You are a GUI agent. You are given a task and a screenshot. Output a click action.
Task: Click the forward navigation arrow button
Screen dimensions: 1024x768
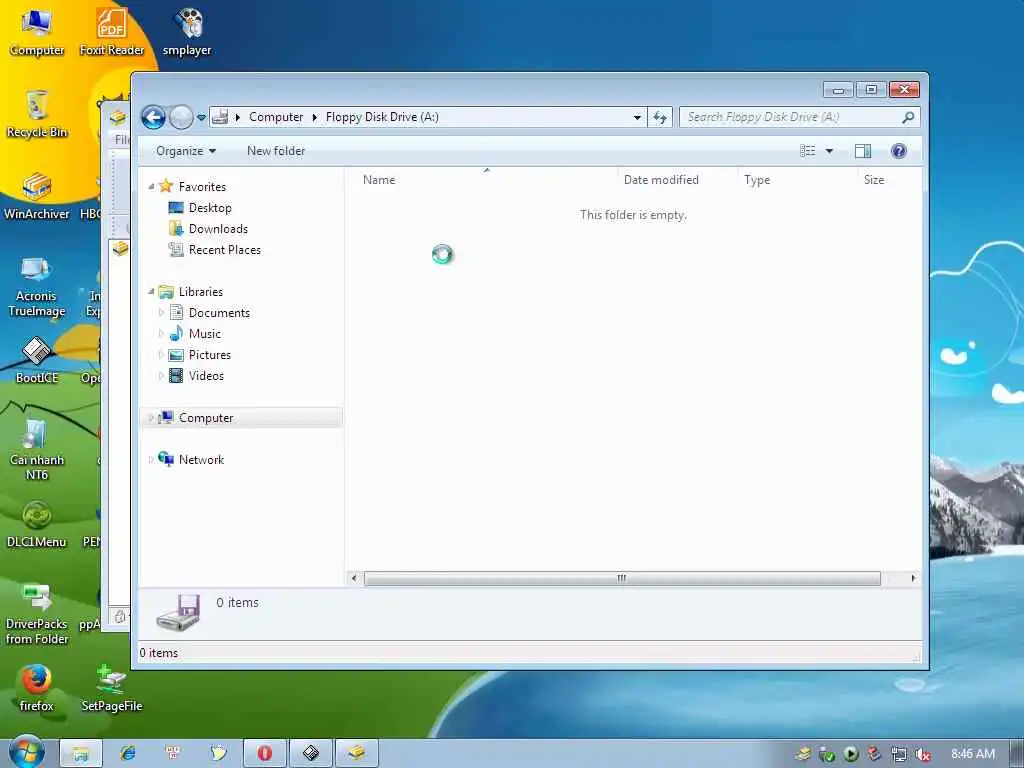(182, 118)
